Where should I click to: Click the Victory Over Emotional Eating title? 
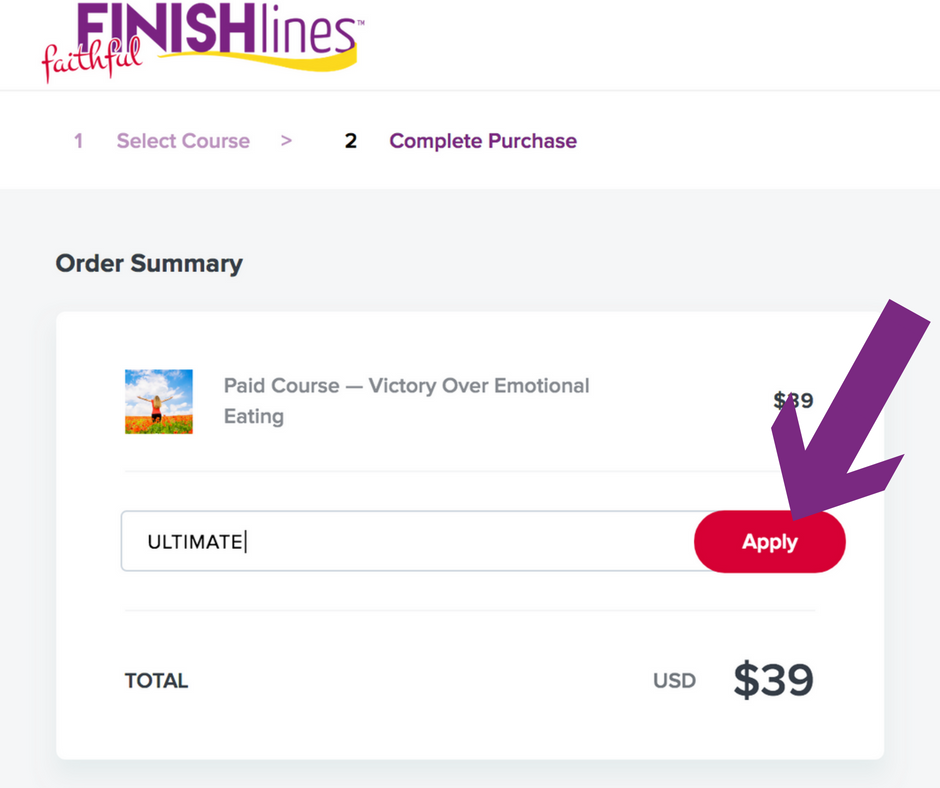coord(406,401)
